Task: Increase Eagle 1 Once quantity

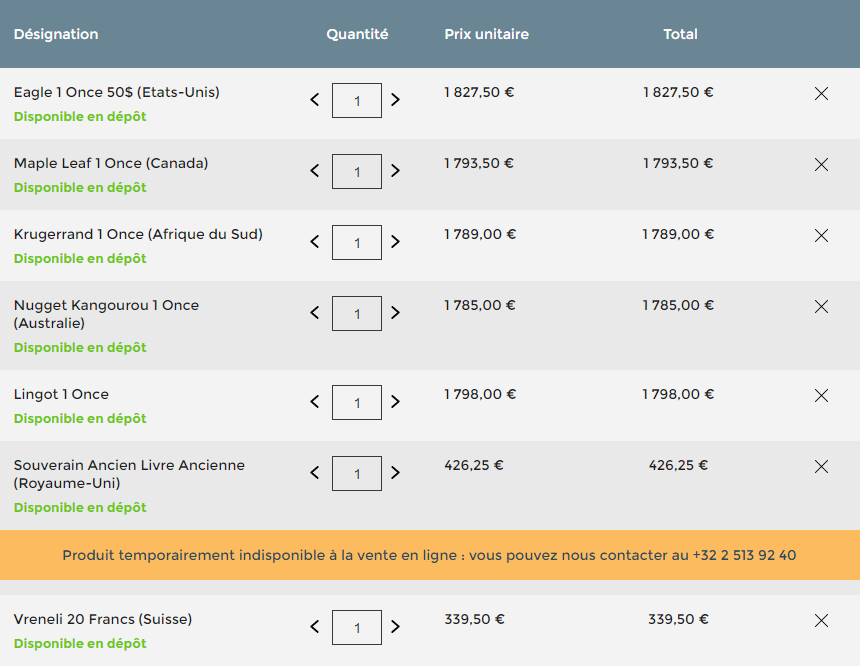Action: pos(395,100)
